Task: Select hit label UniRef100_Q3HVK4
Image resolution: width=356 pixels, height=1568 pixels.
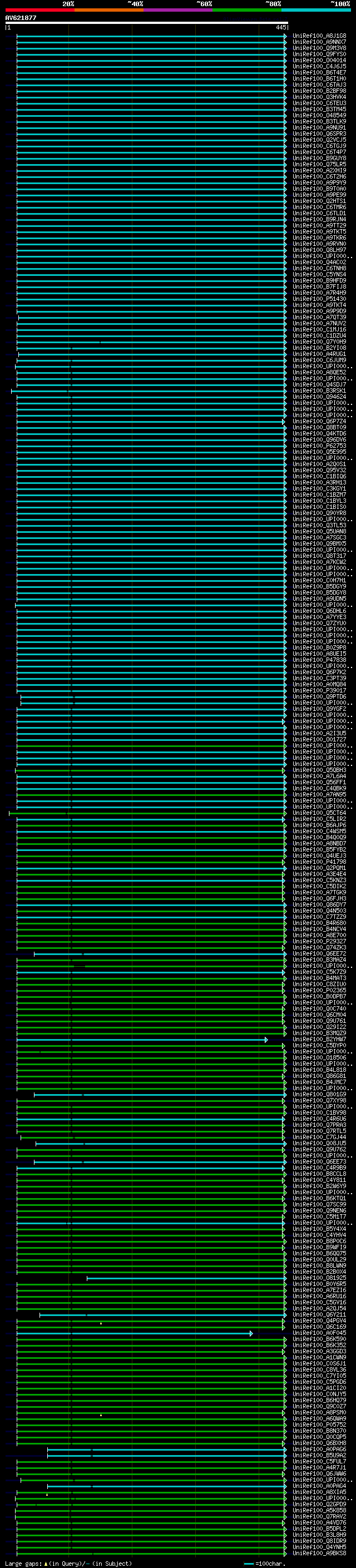Action: pyautogui.click(x=319, y=97)
